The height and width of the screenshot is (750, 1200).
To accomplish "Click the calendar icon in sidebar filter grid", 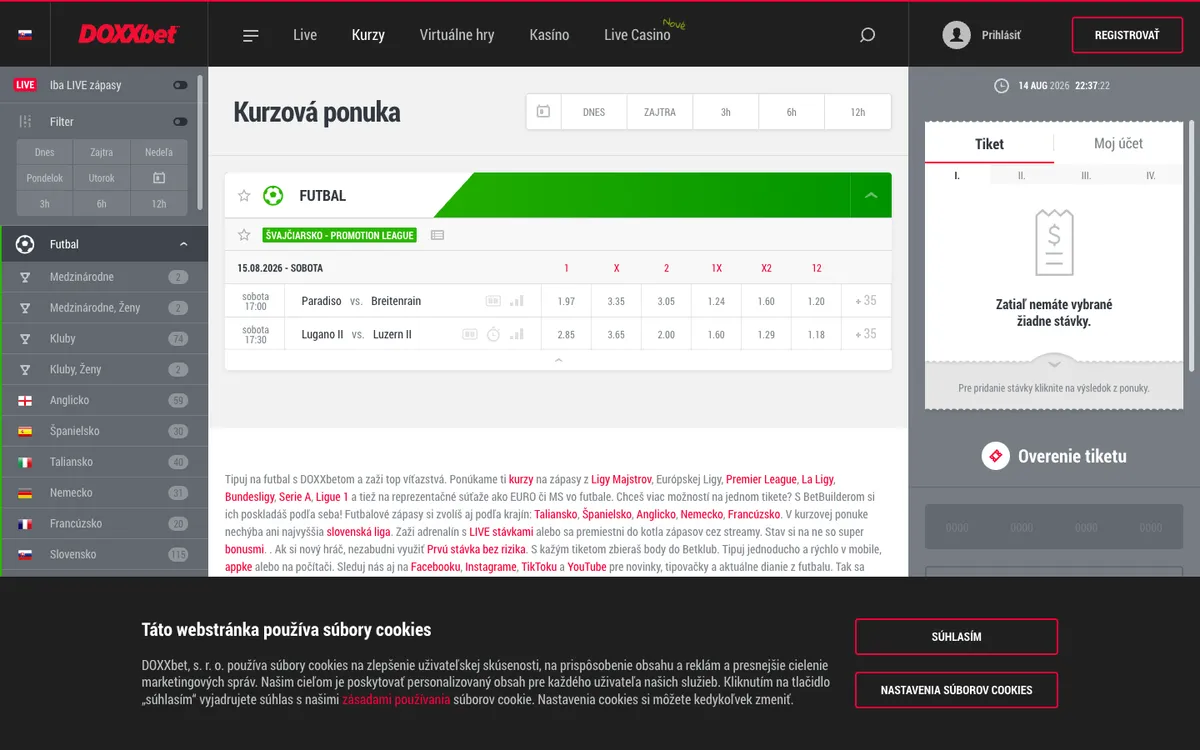I will 159,178.
